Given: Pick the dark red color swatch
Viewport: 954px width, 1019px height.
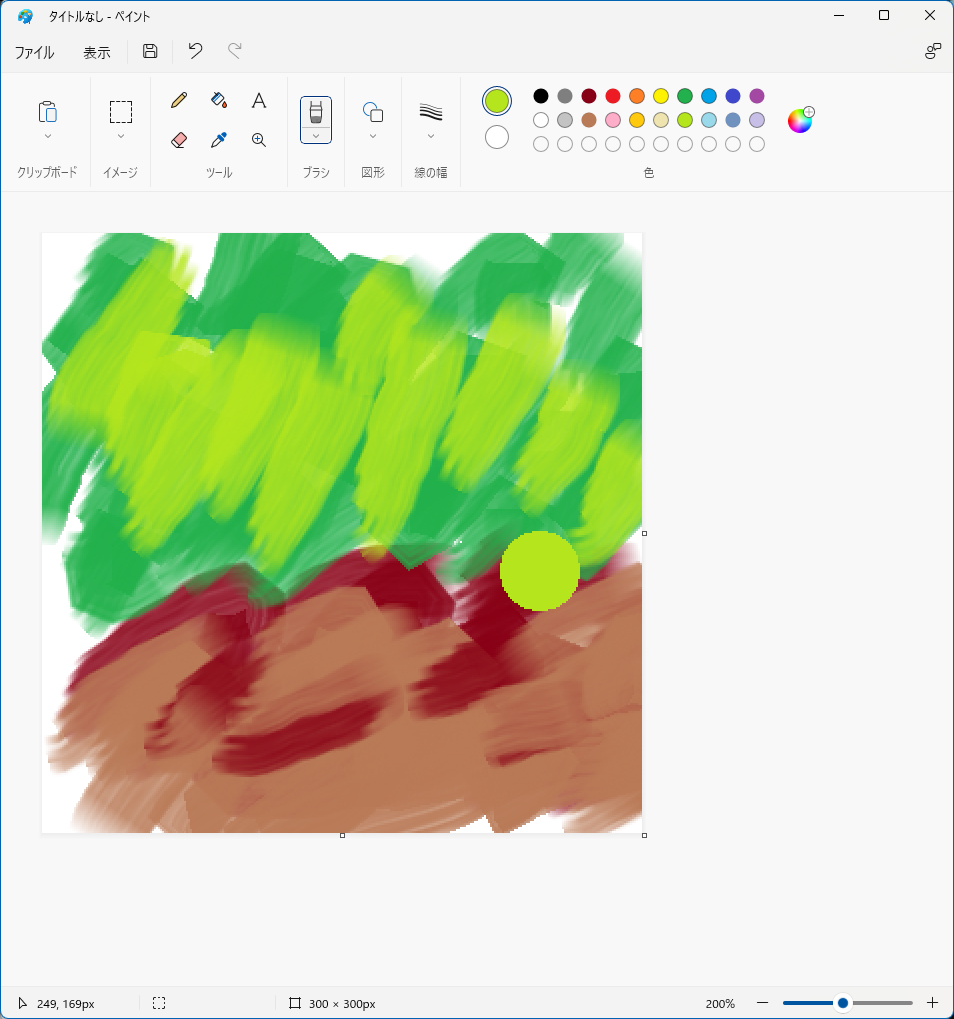Looking at the screenshot, I should [x=589, y=96].
